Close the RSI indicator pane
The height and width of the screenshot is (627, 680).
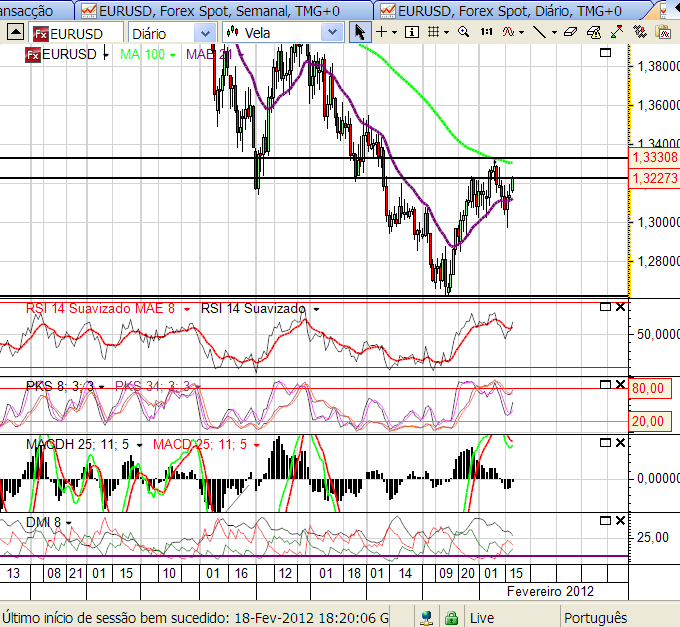621,307
